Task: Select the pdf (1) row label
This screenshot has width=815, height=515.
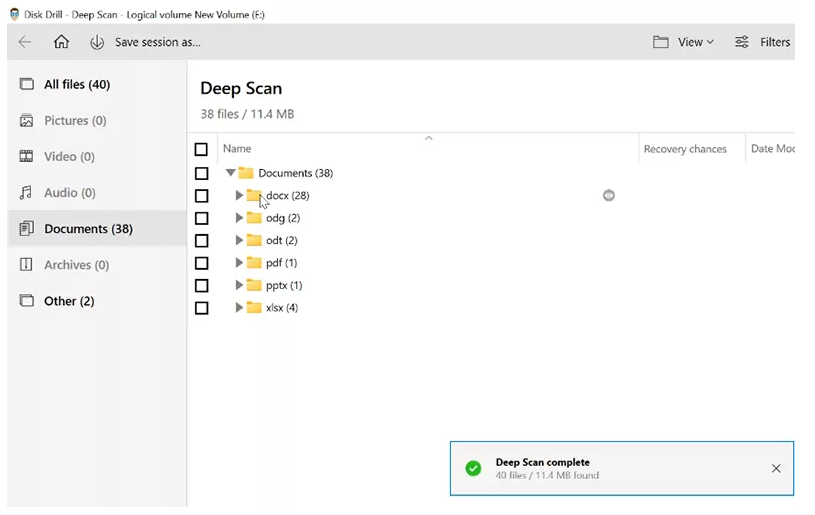Action: (281, 262)
